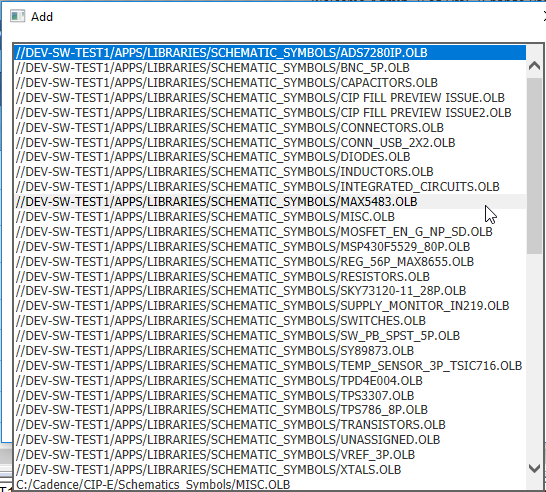Image resolution: width=546 pixels, height=492 pixels.
Task: Choose the SY89873.OLB library
Action: point(270,350)
